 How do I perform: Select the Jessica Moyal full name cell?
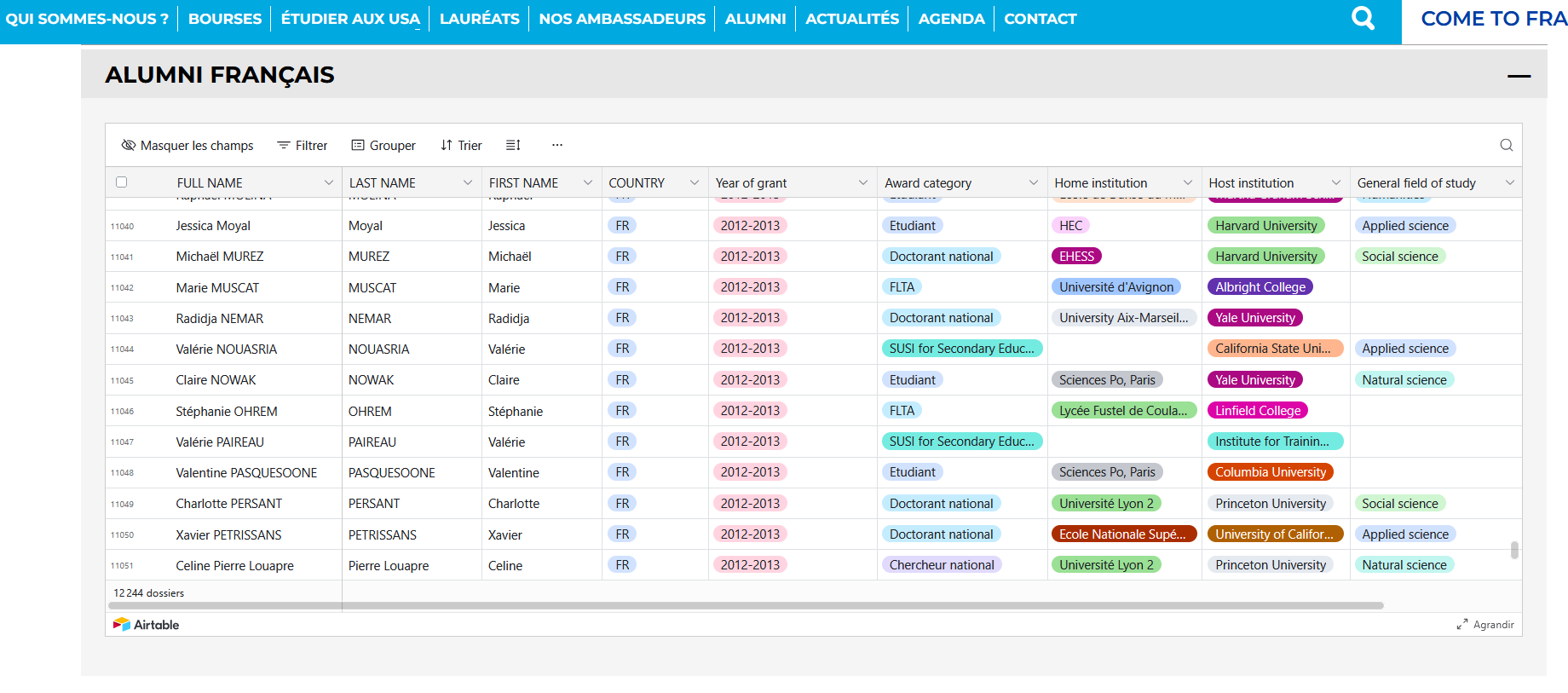pos(213,226)
